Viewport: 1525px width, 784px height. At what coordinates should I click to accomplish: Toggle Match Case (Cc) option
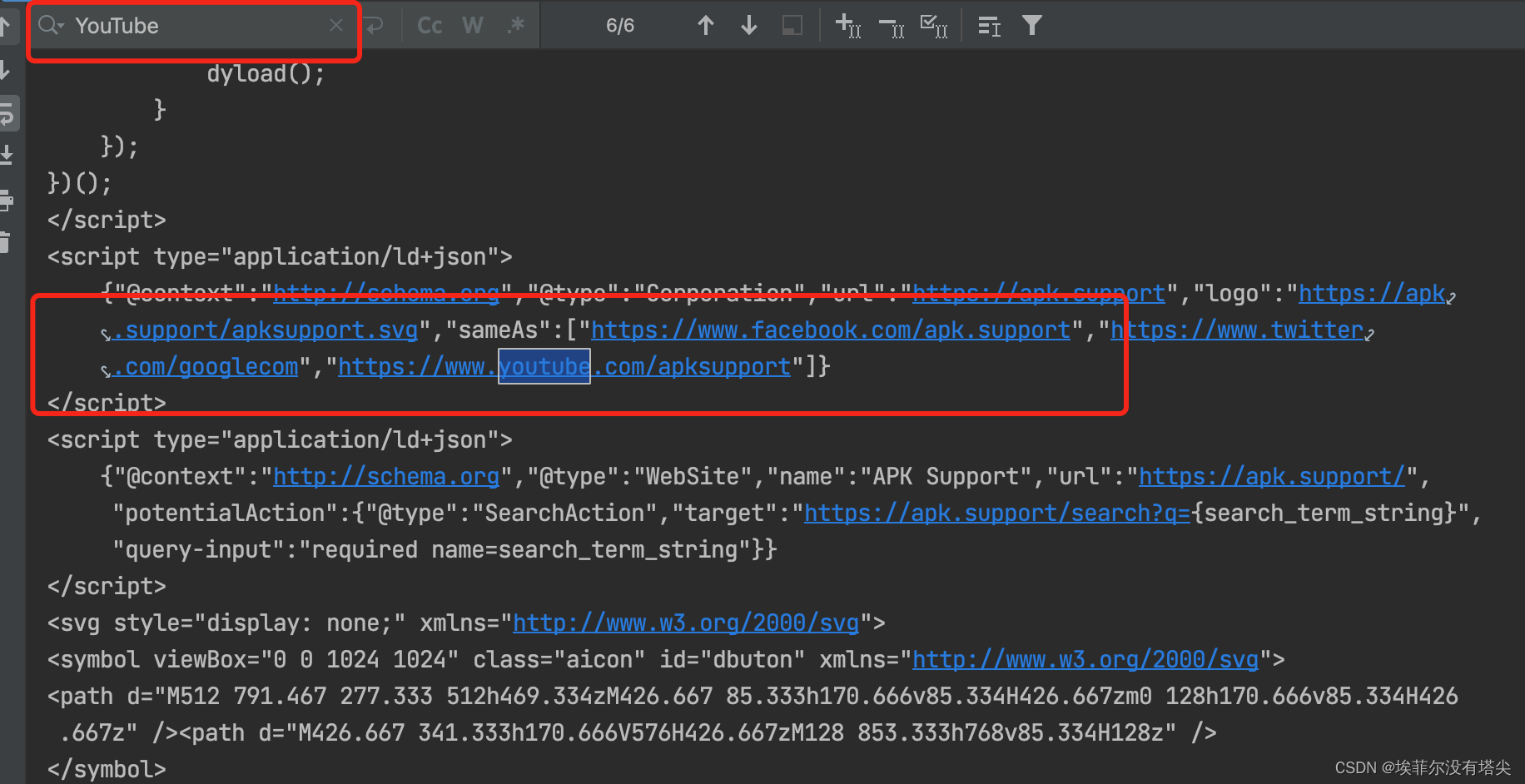(x=430, y=26)
